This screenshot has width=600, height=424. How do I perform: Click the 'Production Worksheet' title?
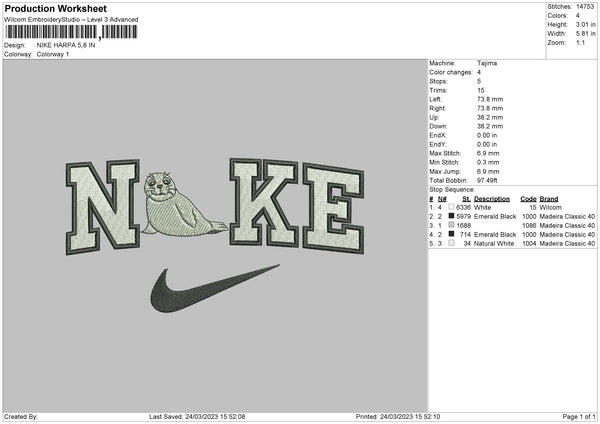click(x=55, y=8)
